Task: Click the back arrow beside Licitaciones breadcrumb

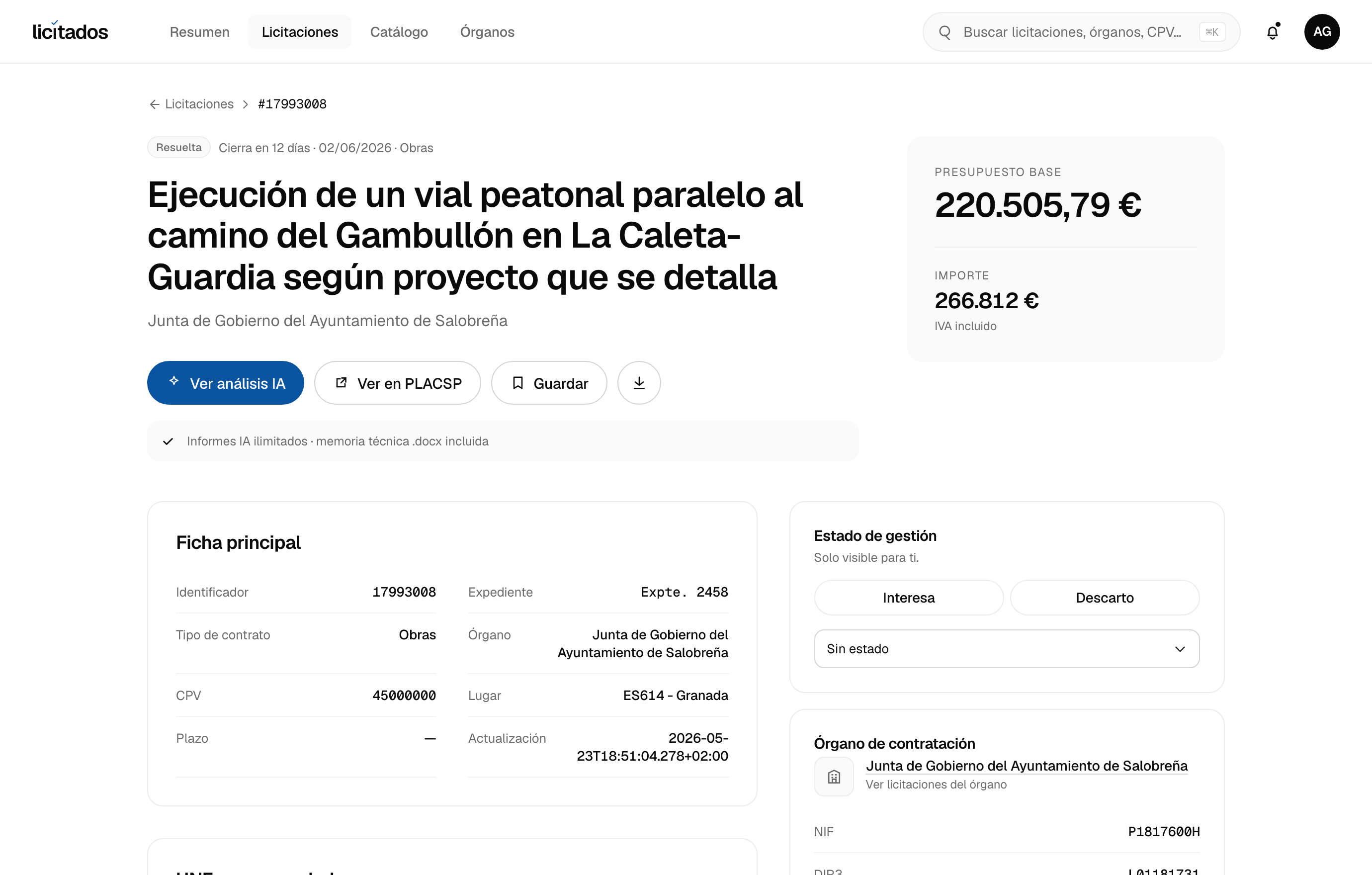Action: click(x=155, y=104)
